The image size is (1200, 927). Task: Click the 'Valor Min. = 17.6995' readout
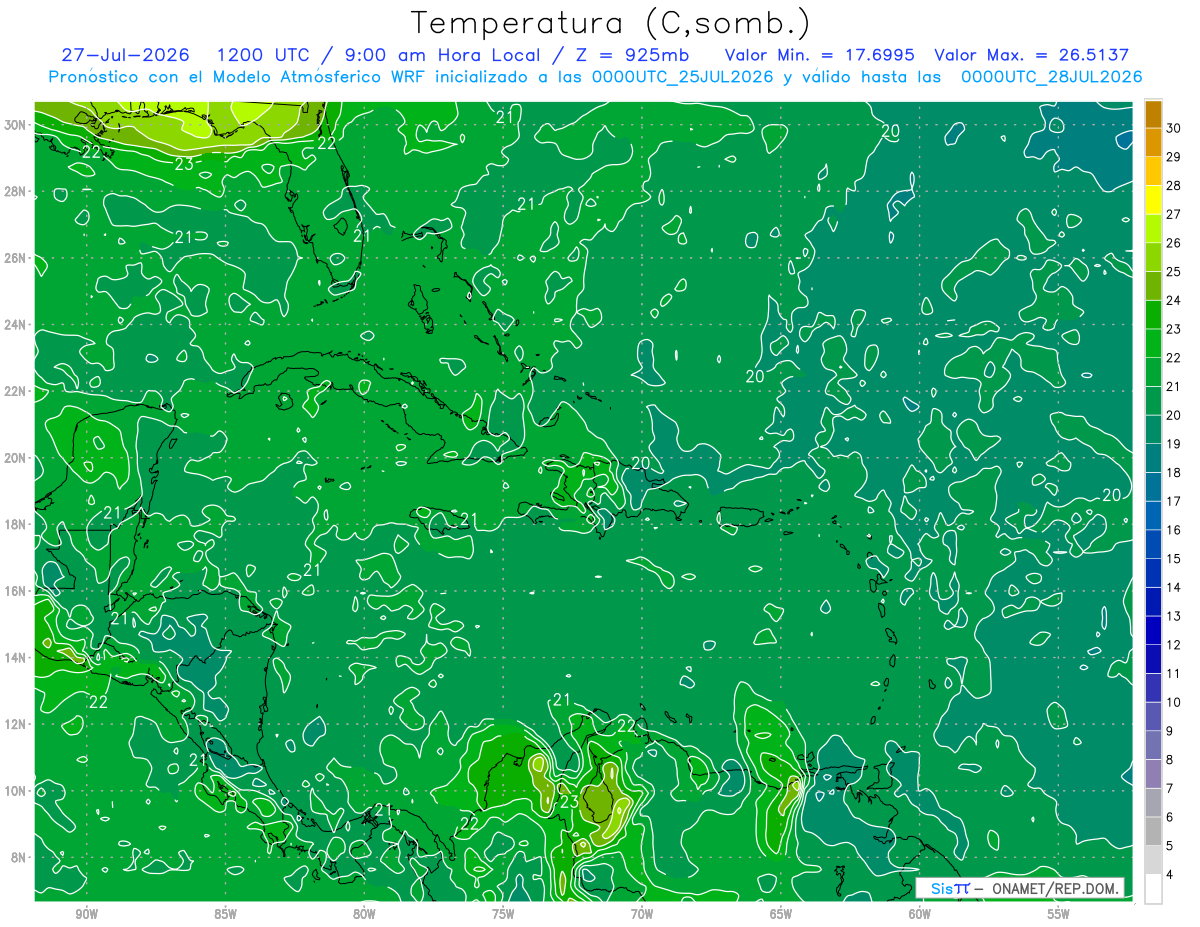[x=821, y=55]
